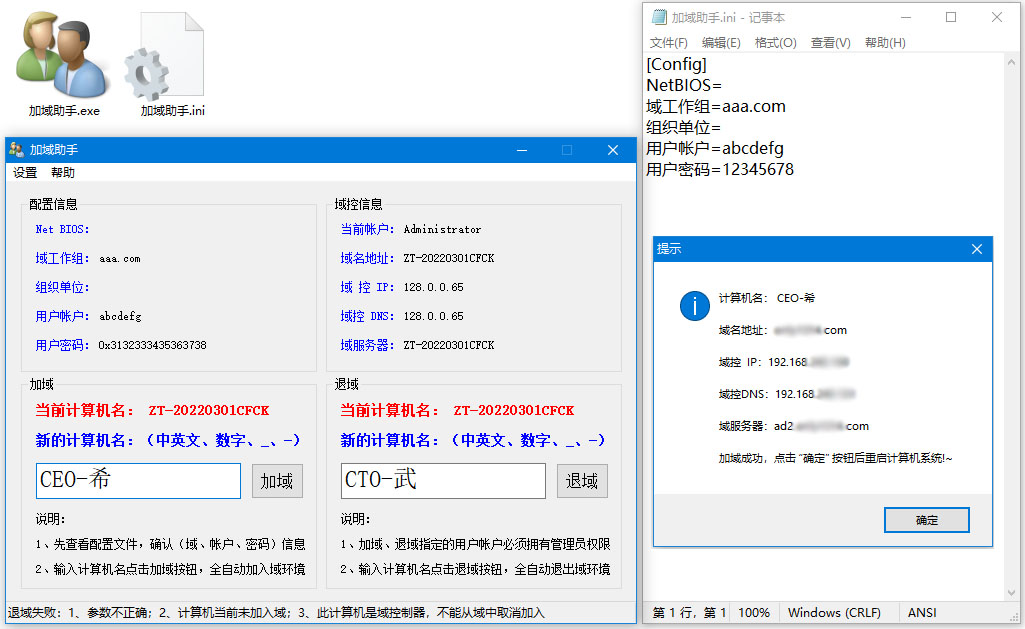The height and width of the screenshot is (629, 1025).
Task: Click the Notepad icon on 加域助手.ini title bar
Action: (659, 17)
